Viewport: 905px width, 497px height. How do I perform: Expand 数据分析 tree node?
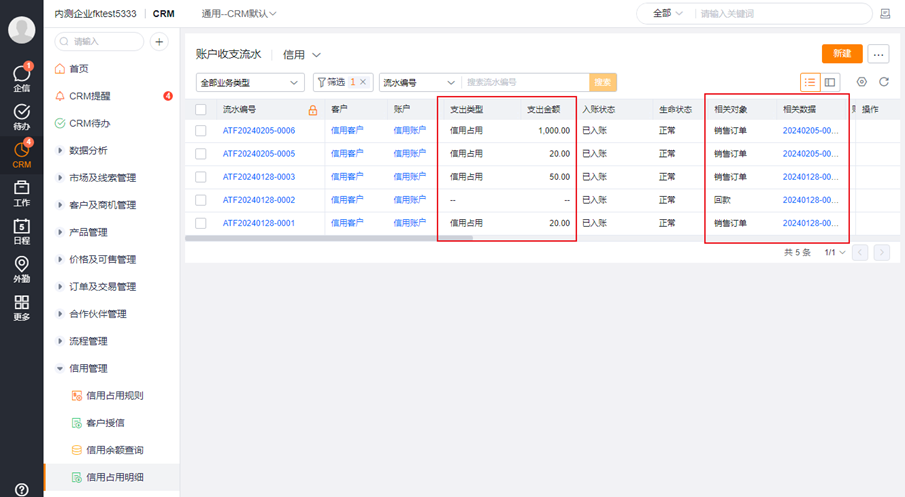pos(59,150)
